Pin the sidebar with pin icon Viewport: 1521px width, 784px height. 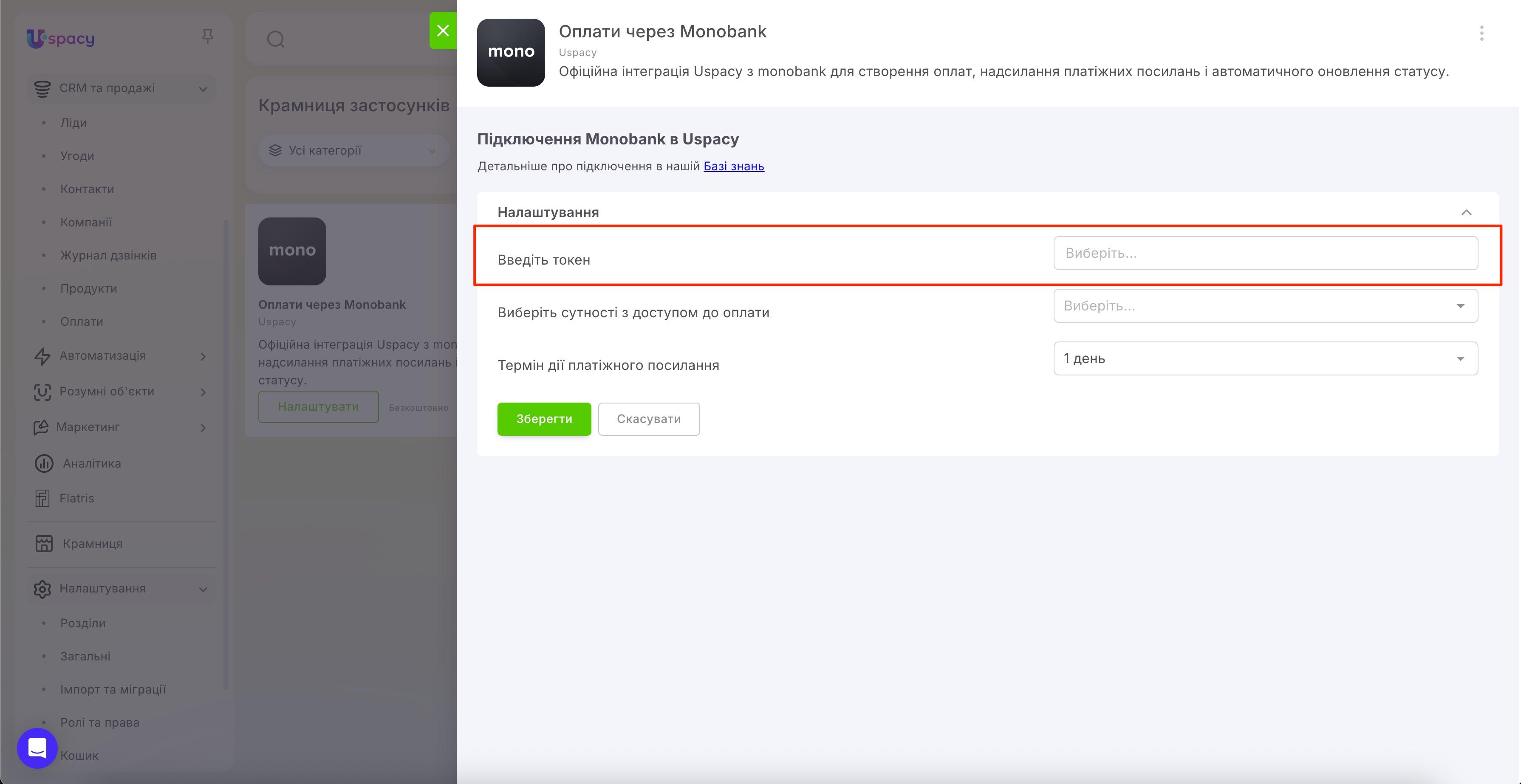tap(207, 37)
